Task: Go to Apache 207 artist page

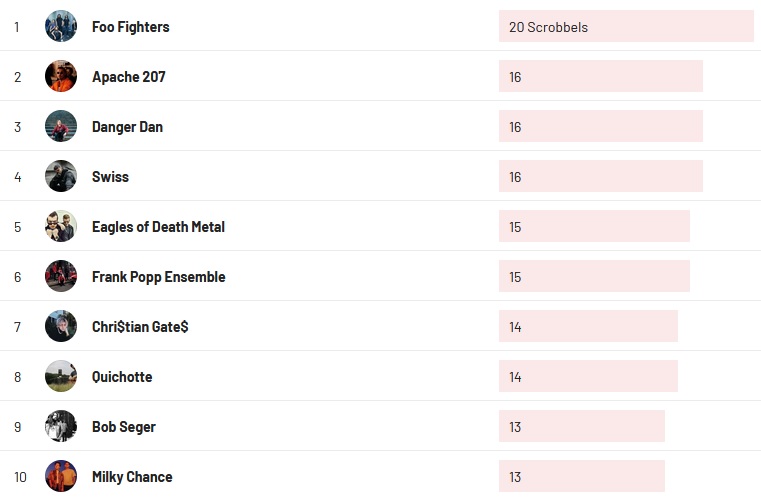Action: pos(128,77)
